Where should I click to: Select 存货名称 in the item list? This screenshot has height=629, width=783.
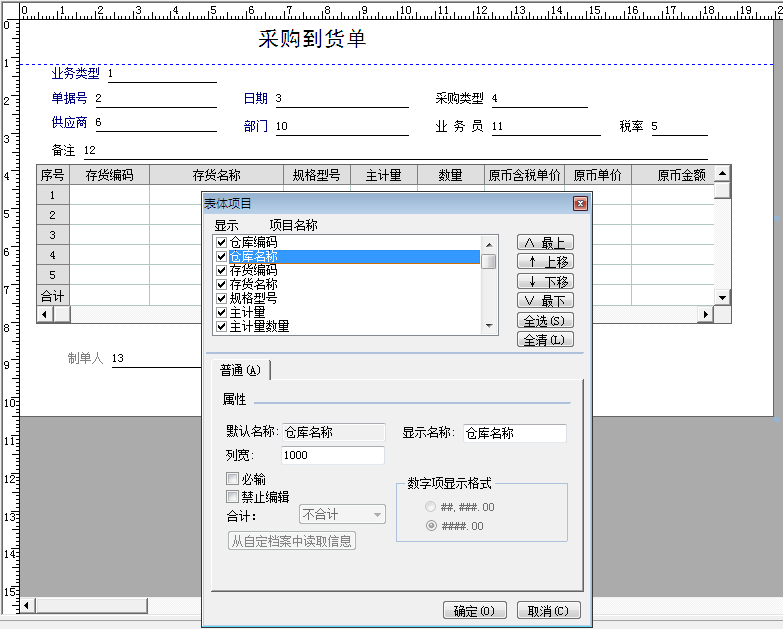[254, 285]
